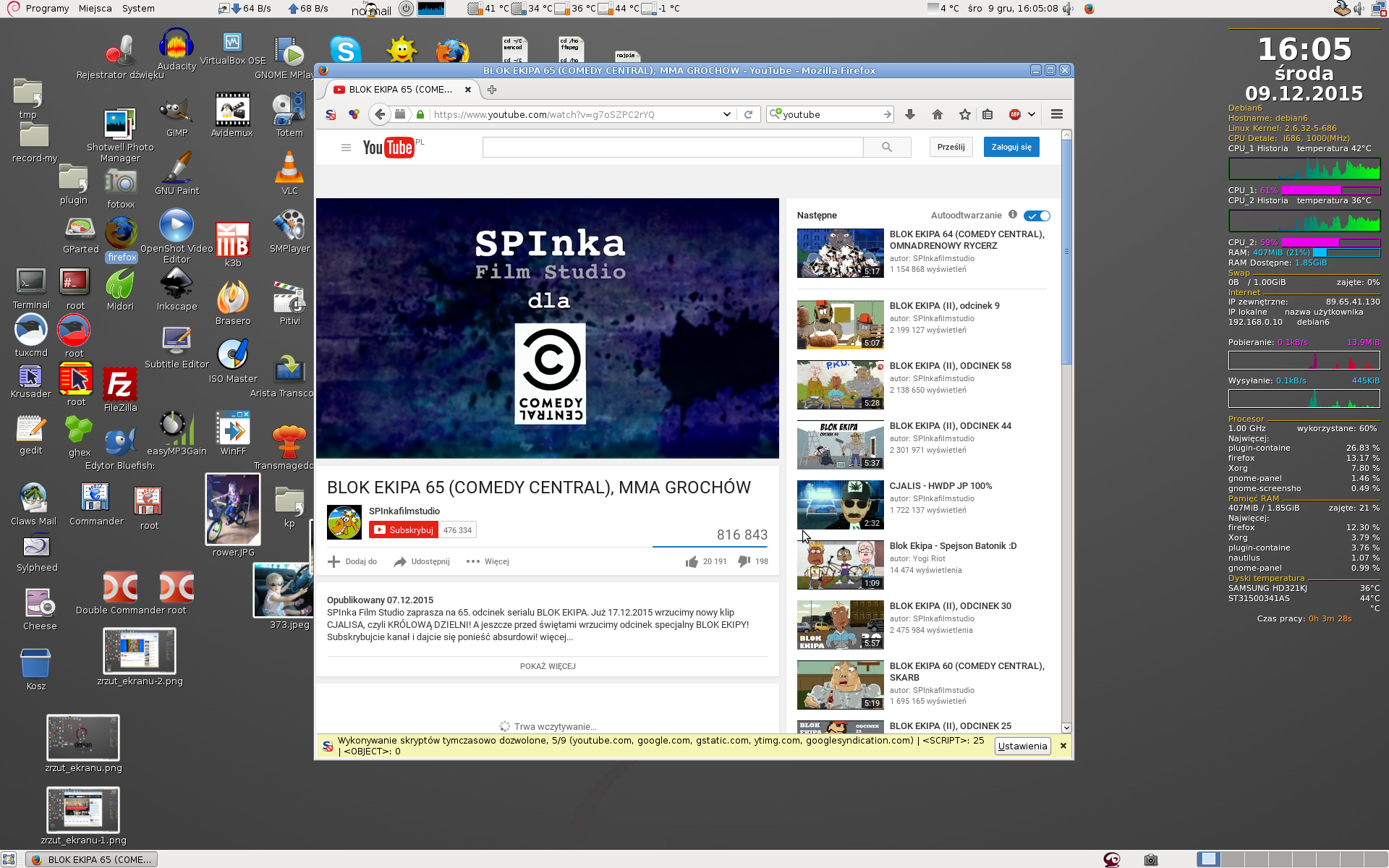
Task: Click the Firefox home toolbar icon
Action: [x=938, y=114]
